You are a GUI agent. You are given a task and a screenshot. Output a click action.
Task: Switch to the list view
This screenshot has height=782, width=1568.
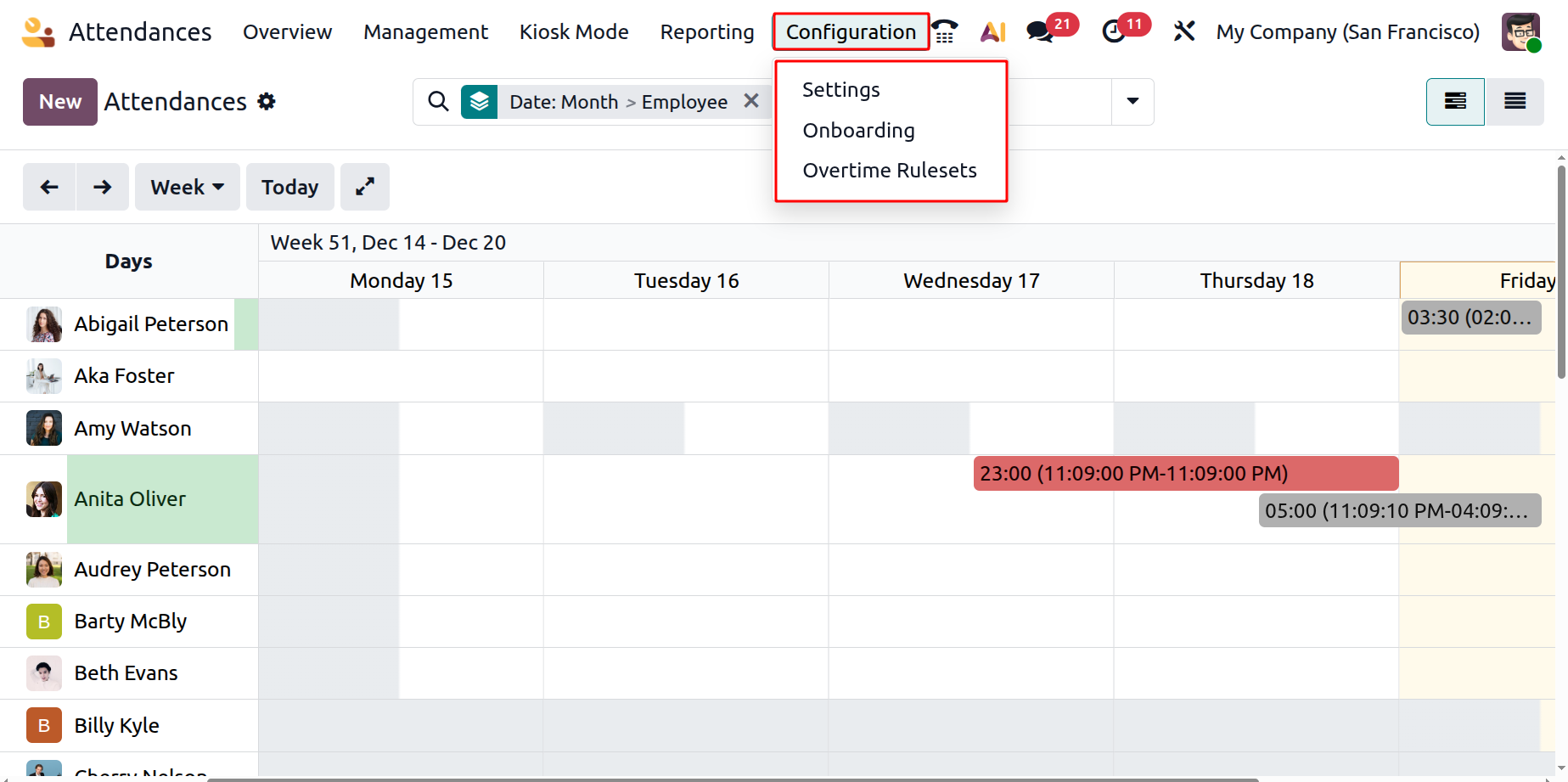coord(1515,102)
